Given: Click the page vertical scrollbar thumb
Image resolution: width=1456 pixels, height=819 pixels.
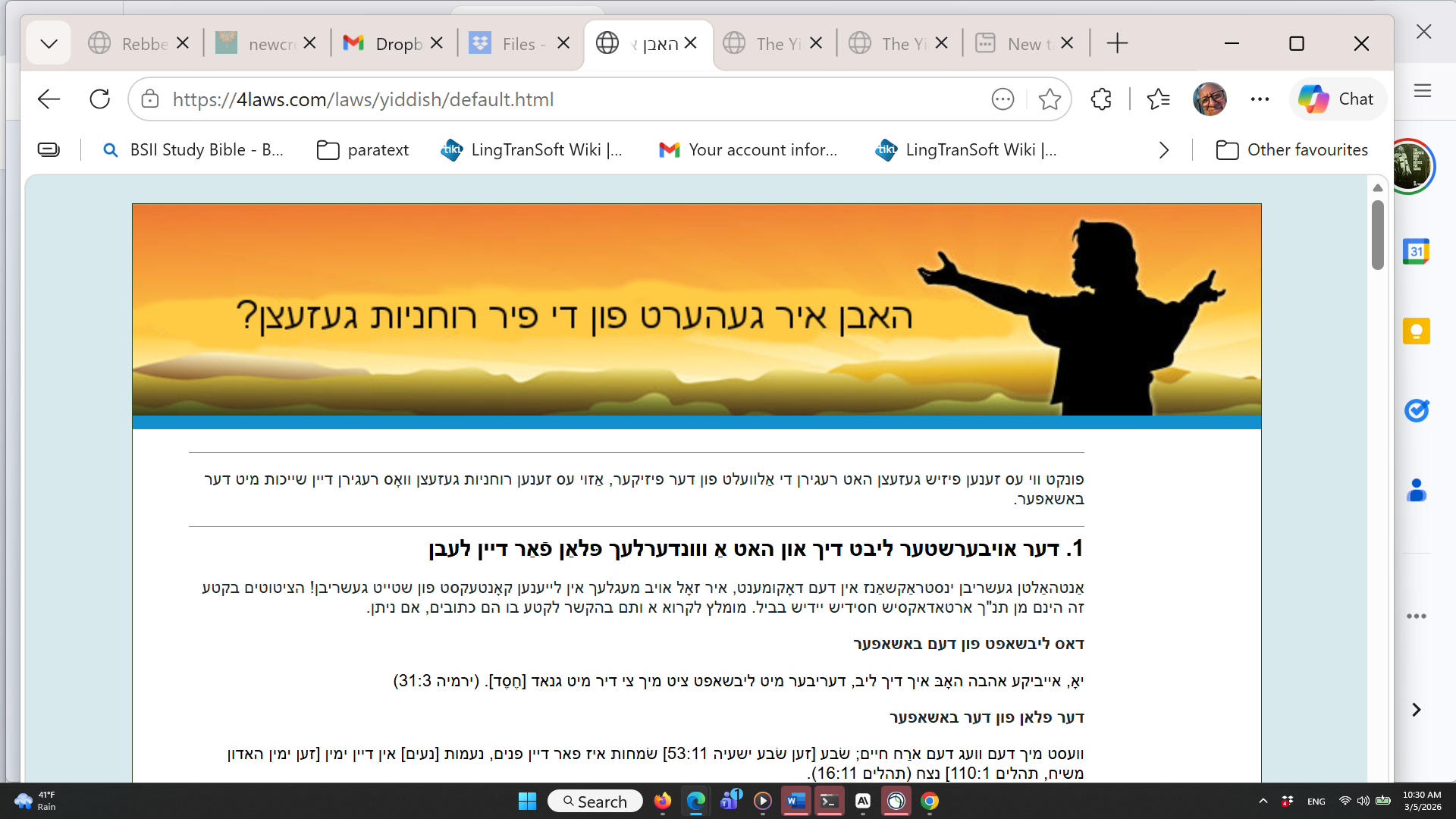Looking at the screenshot, I should click(x=1378, y=234).
